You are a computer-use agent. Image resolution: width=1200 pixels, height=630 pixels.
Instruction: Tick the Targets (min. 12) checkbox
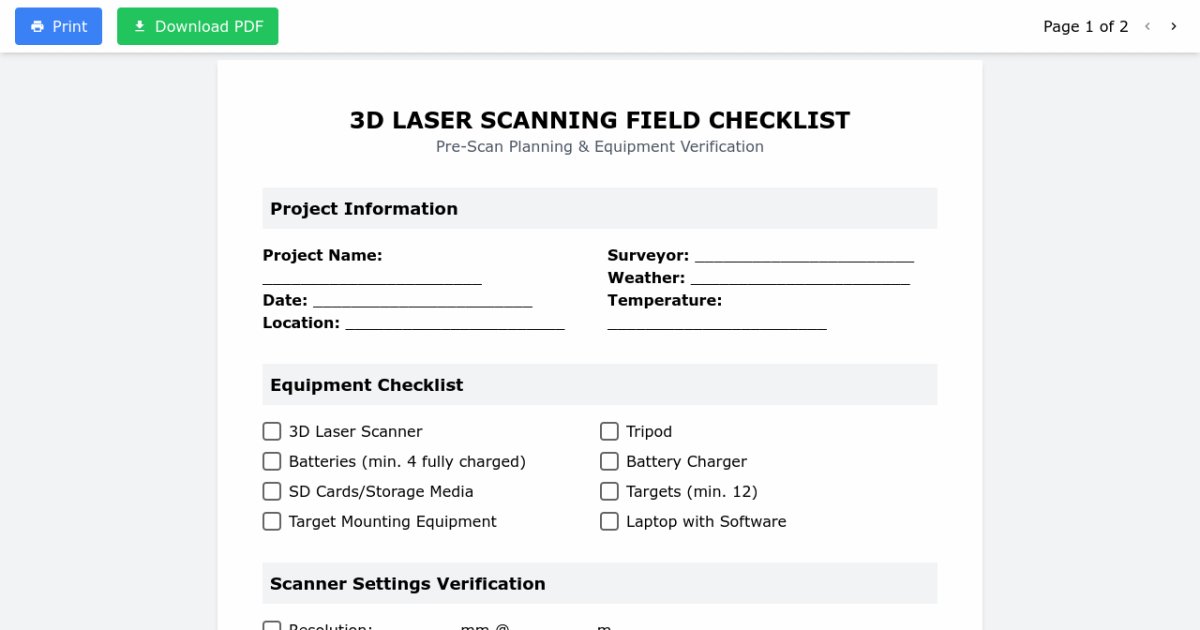click(609, 491)
